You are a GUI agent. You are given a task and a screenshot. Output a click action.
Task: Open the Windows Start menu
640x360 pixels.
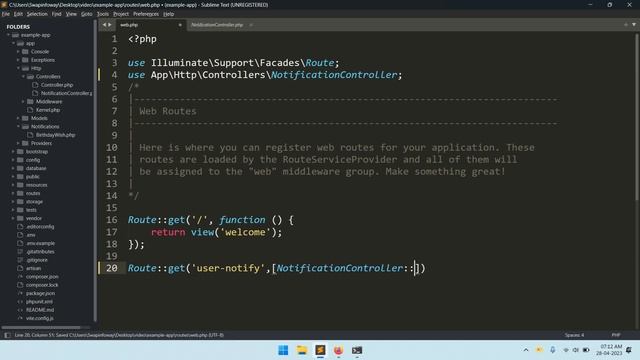pyautogui.click(x=283, y=350)
